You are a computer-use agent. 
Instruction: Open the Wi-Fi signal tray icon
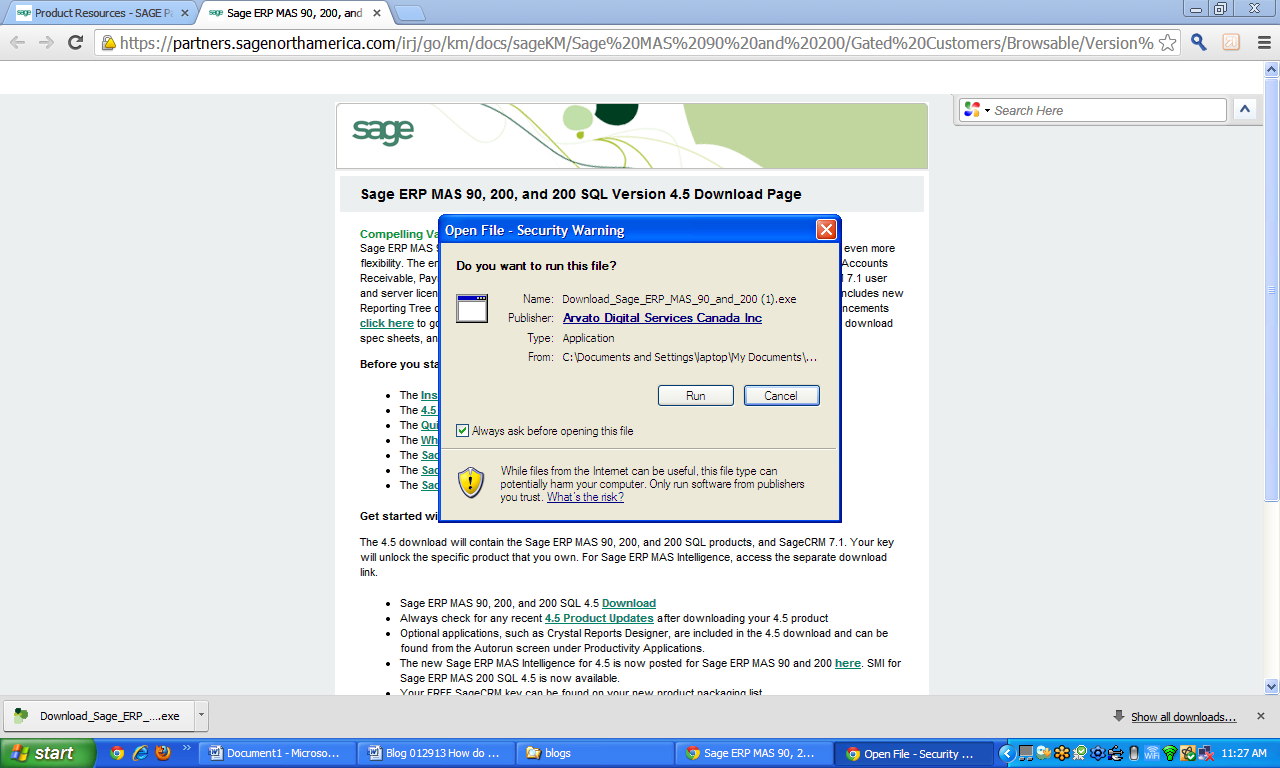[x=1152, y=753]
